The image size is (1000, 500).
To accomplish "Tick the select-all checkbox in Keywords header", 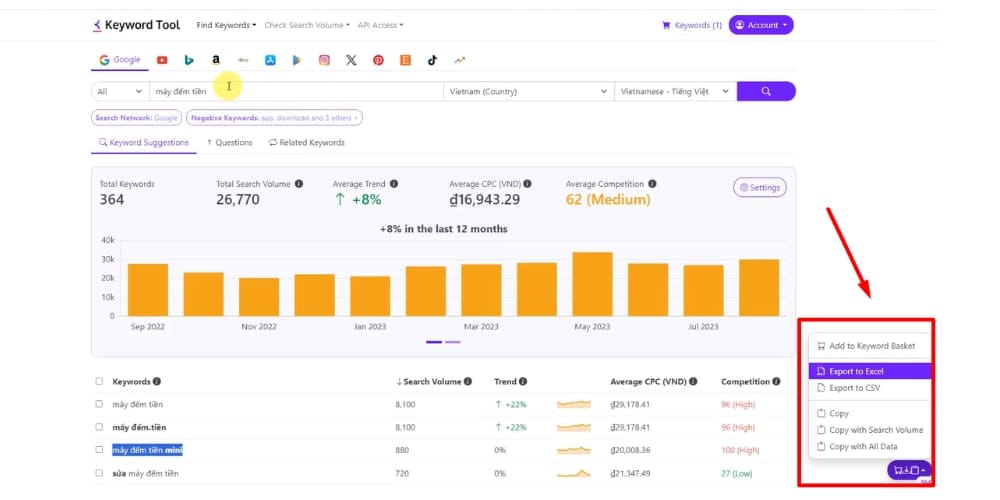I will (x=99, y=381).
